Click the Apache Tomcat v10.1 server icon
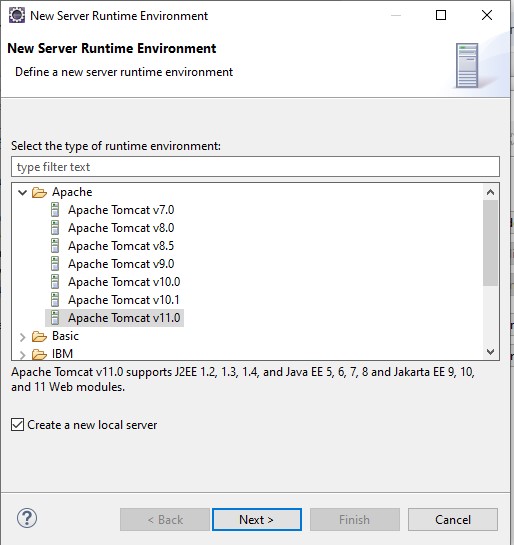 [x=55, y=300]
